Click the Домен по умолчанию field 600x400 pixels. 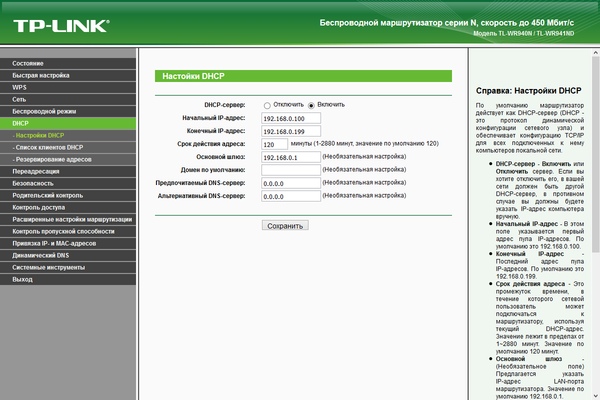(x=291, y=170)
